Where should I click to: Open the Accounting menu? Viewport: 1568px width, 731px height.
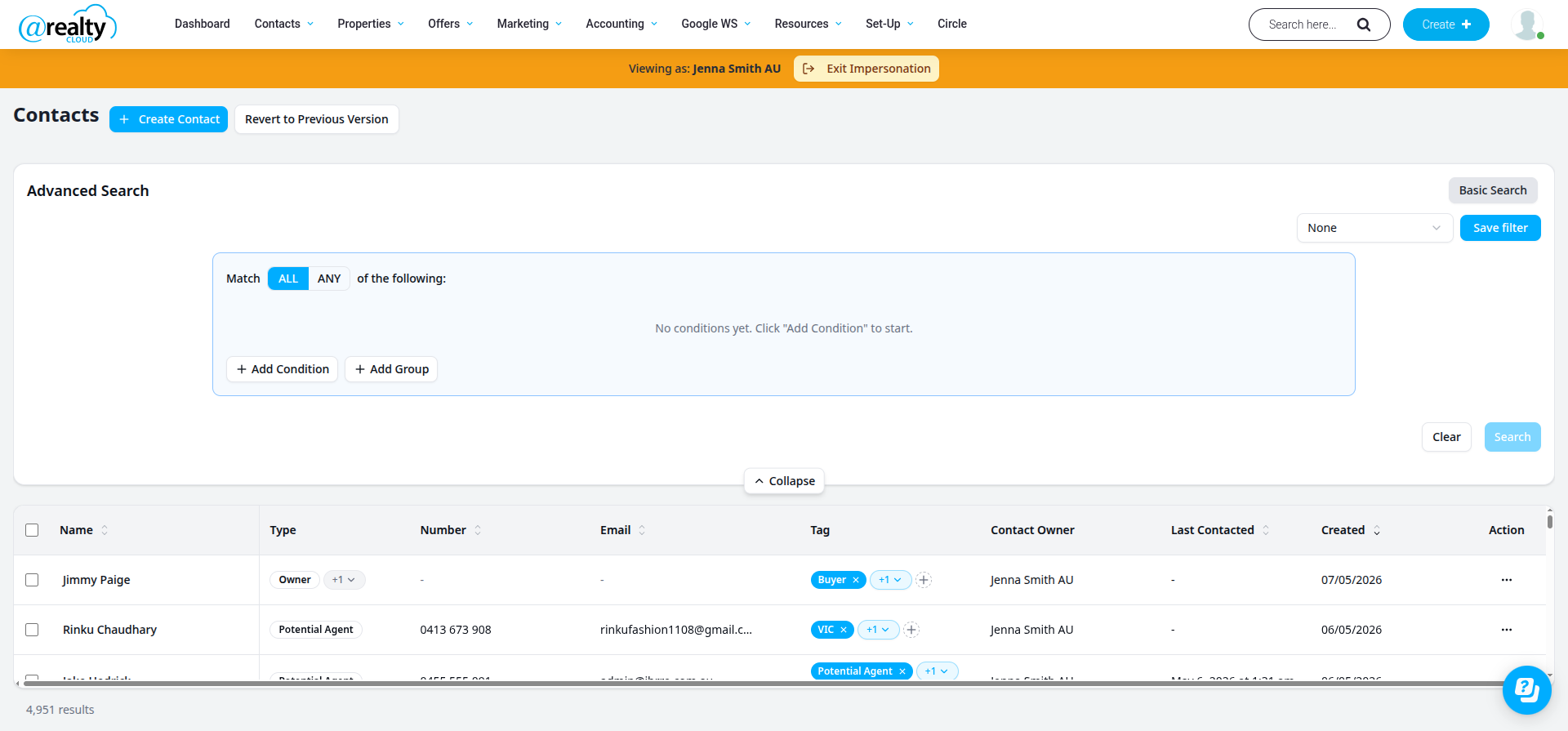pos(621,24)
